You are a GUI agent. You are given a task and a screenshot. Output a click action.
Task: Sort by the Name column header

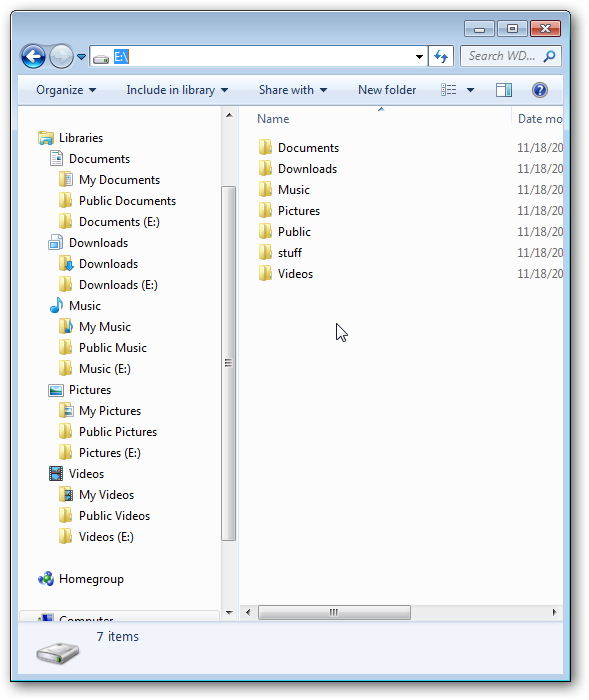coord(273,119)
